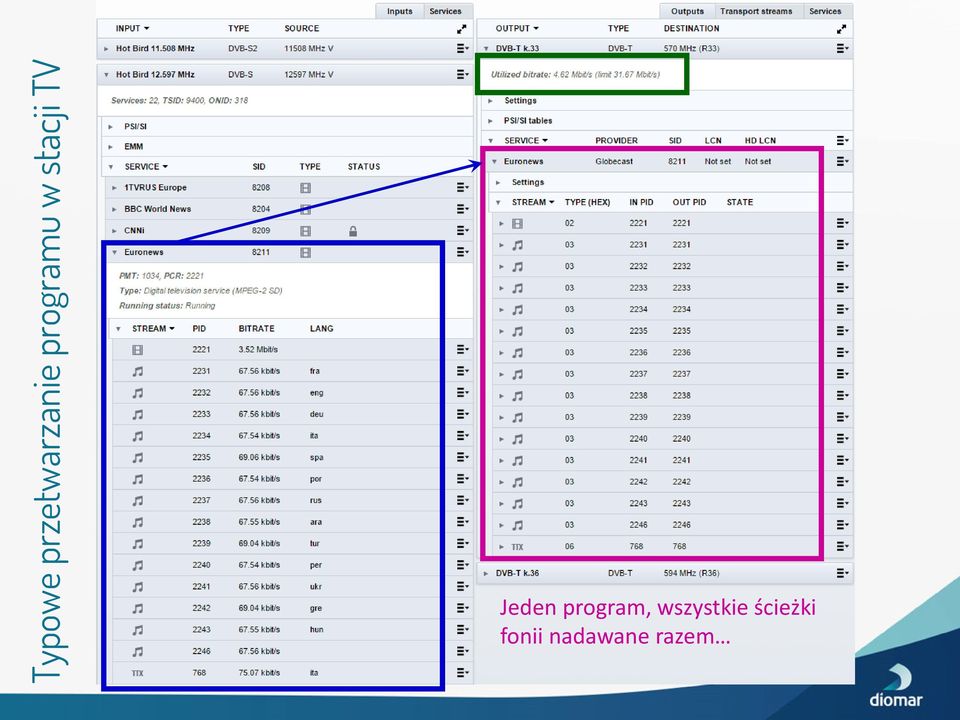Expand the EMM section
960x720 pixels.
110,147
